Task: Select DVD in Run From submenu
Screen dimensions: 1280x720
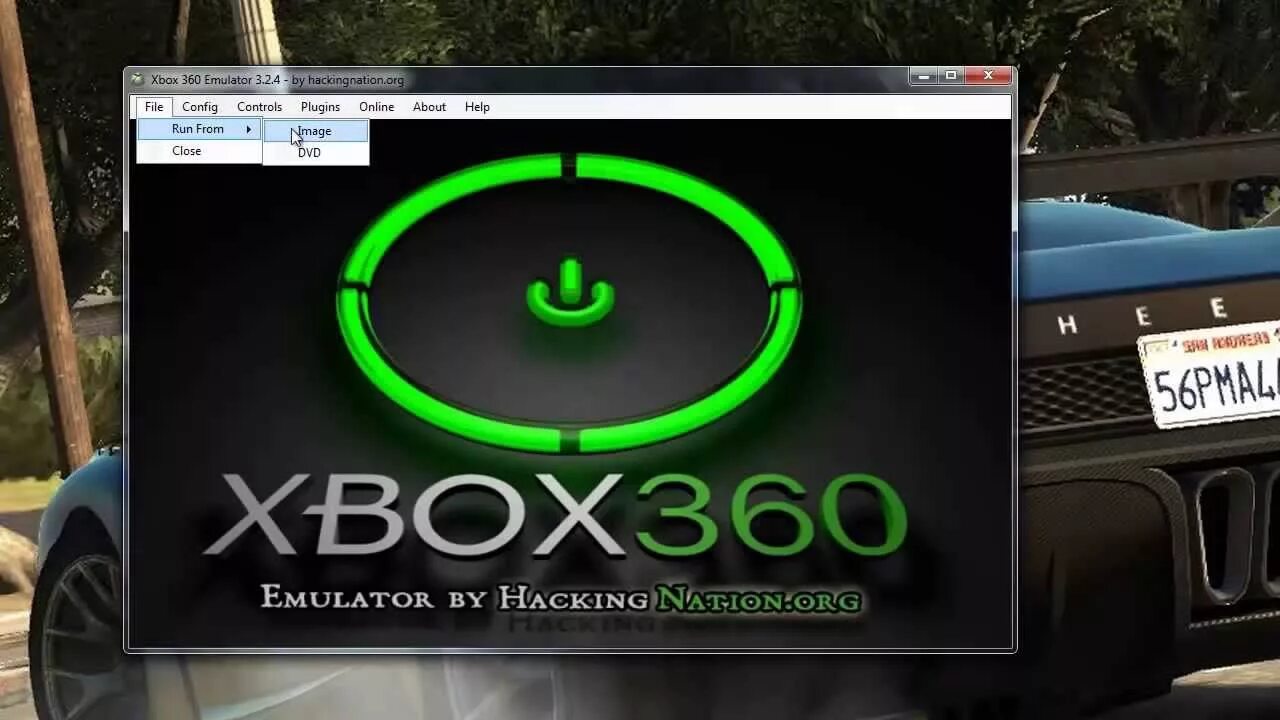Action: 316,153
